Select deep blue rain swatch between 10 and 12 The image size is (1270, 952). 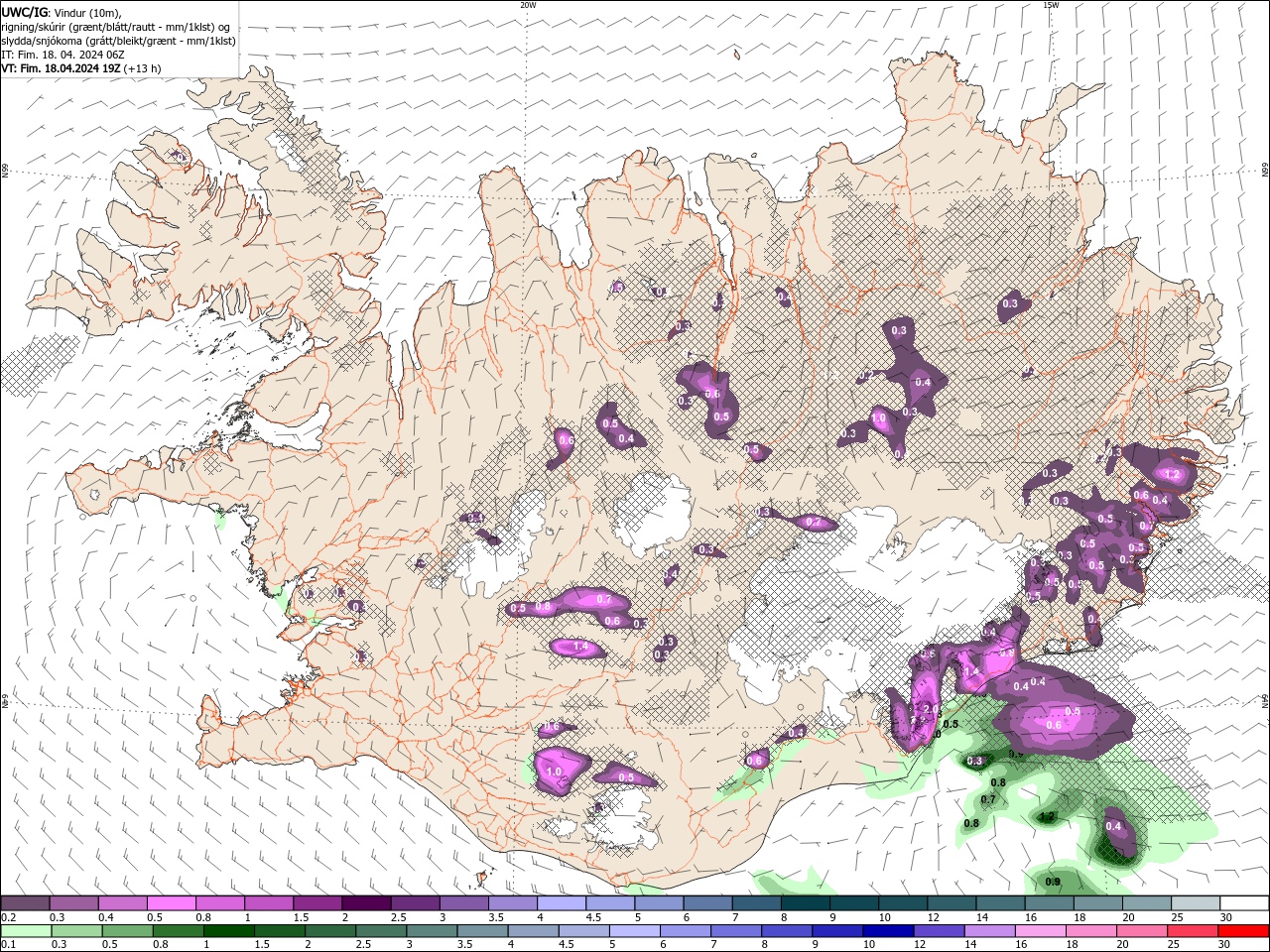point(888,931)
